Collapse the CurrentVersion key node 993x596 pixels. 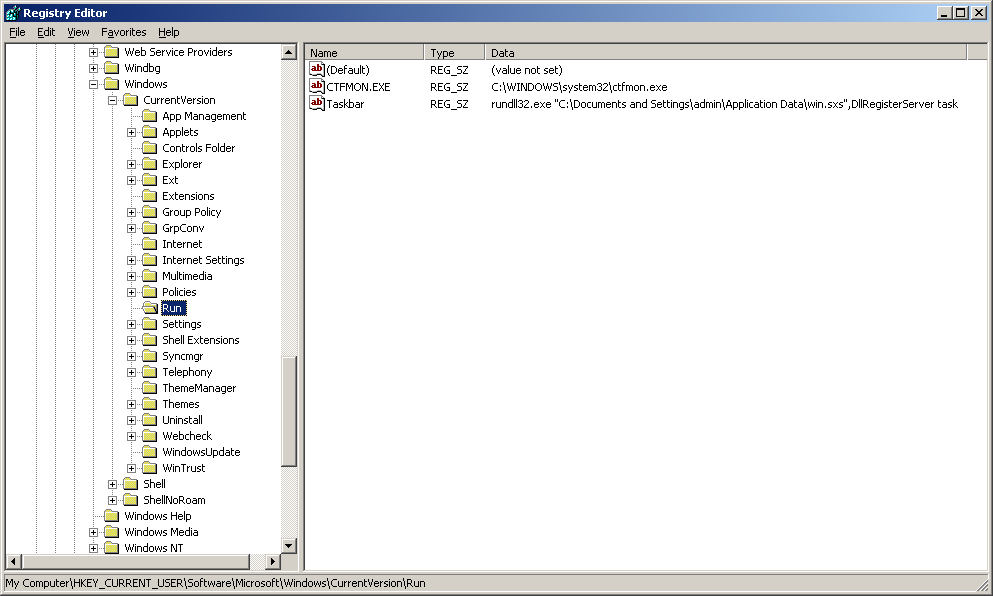click(x=112, y=100)
